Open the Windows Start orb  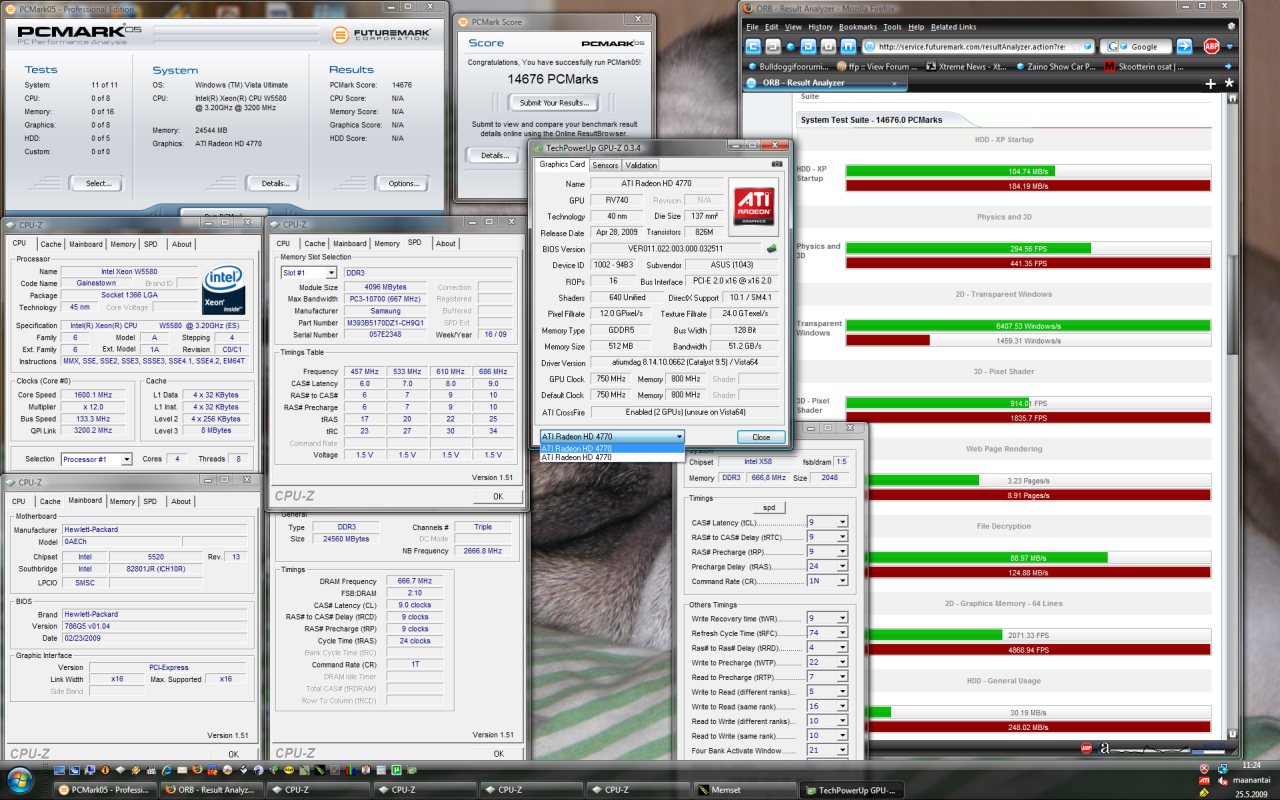click(x=20, y=780)
